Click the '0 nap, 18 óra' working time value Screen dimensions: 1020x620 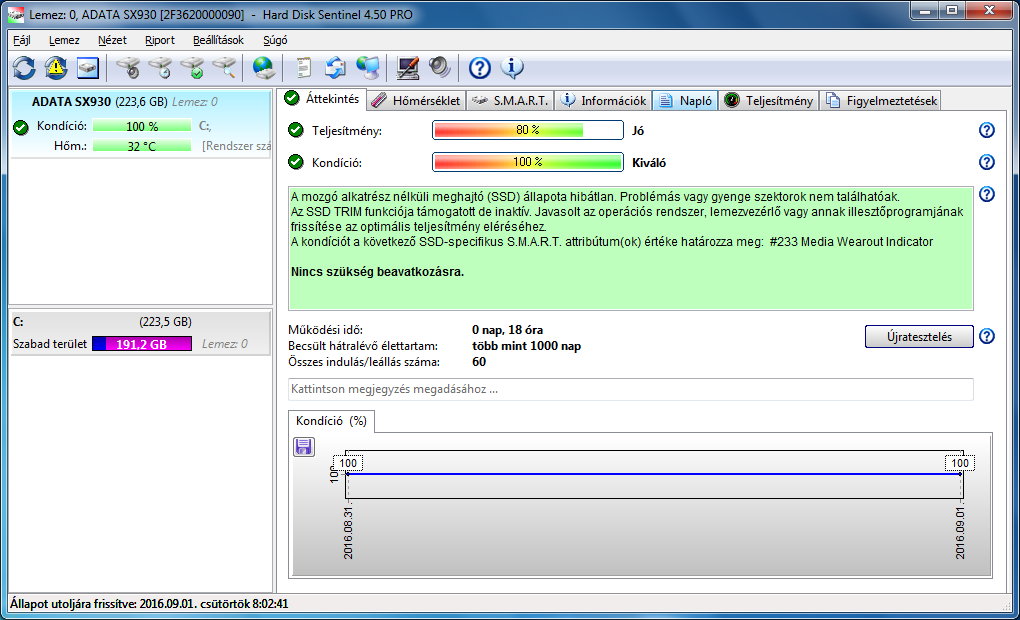507,330
